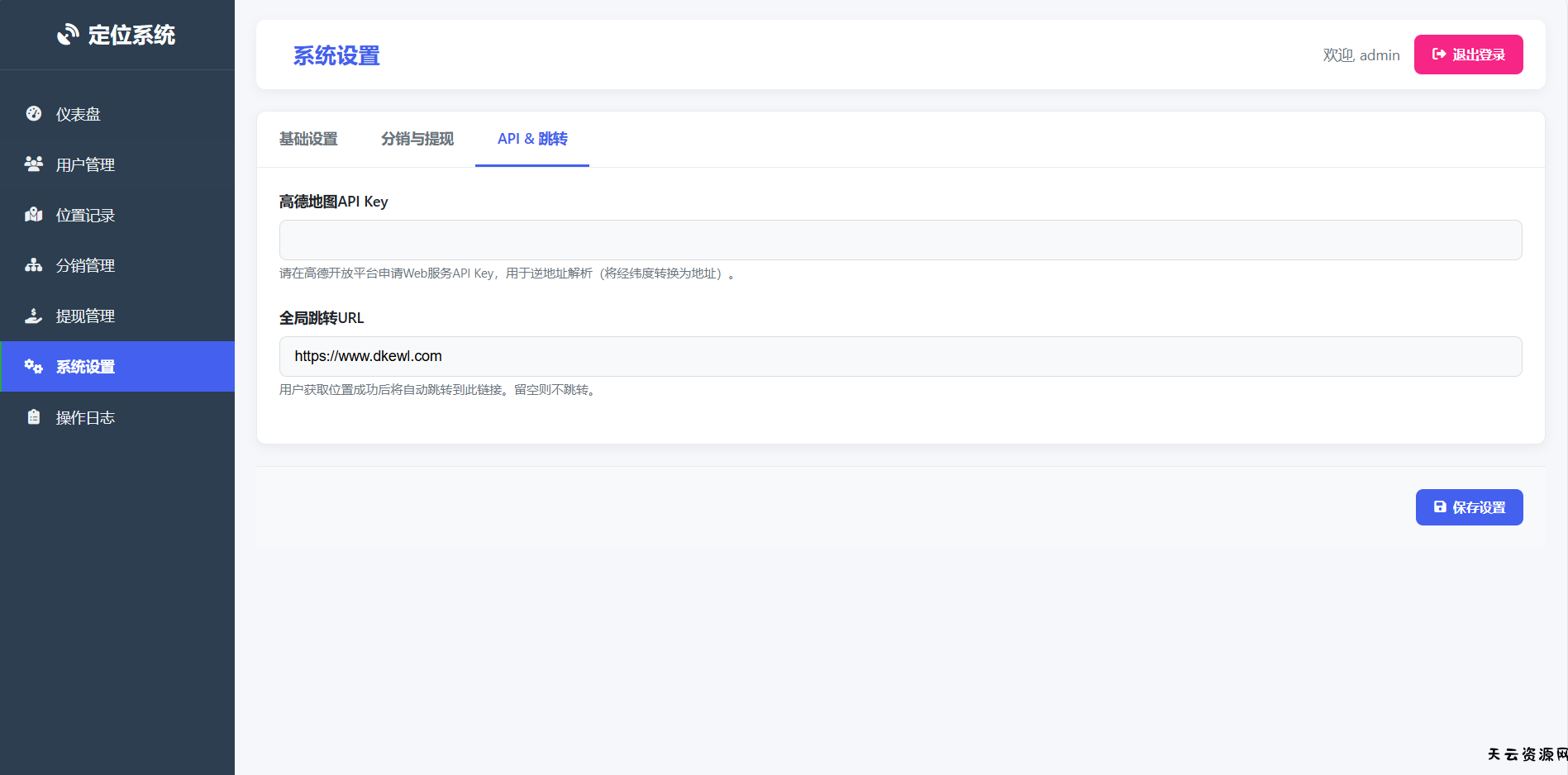The height and width of the screenshot is (775, 1568).
Task: Click the operation log clipboard icon
Action: (x=34, y=417)
